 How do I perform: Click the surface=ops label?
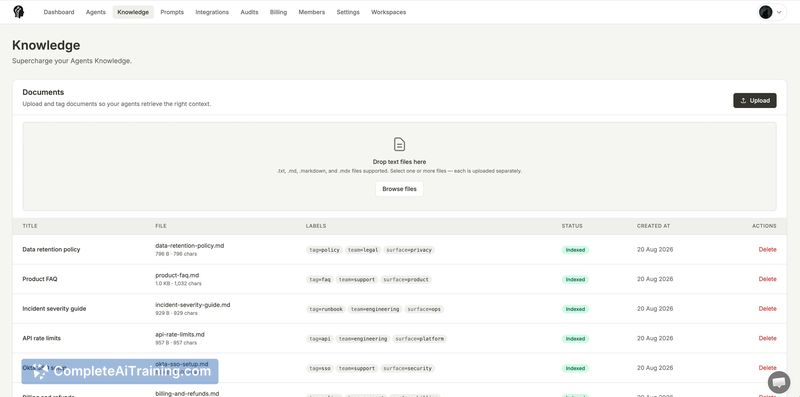pyautogui.click(x=424, y=309)
